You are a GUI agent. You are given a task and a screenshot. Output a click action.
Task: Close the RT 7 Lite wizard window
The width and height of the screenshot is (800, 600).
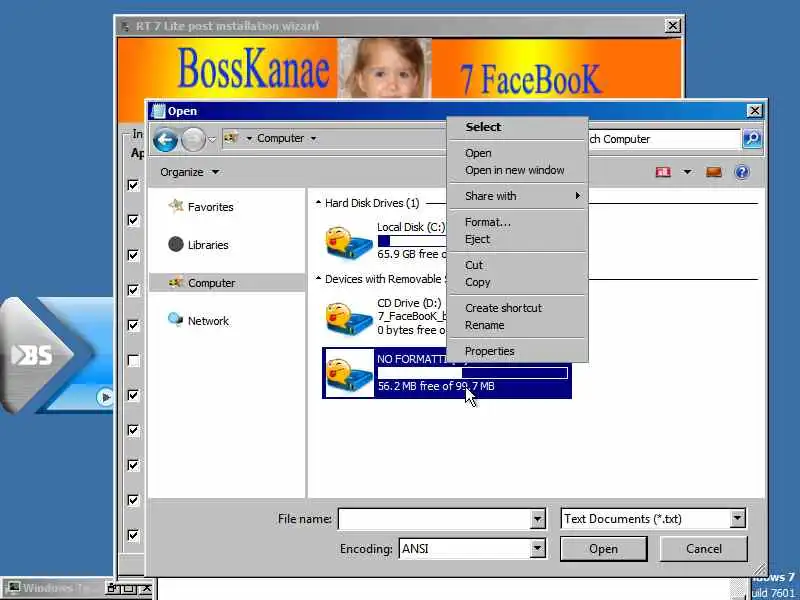point(673,26)
